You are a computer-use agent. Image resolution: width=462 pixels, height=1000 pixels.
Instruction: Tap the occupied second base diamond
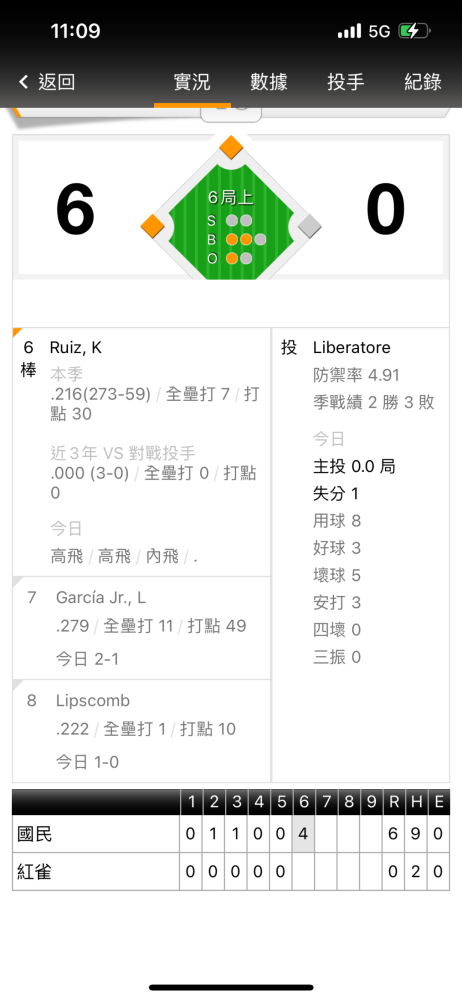click(x=230, y=147)
